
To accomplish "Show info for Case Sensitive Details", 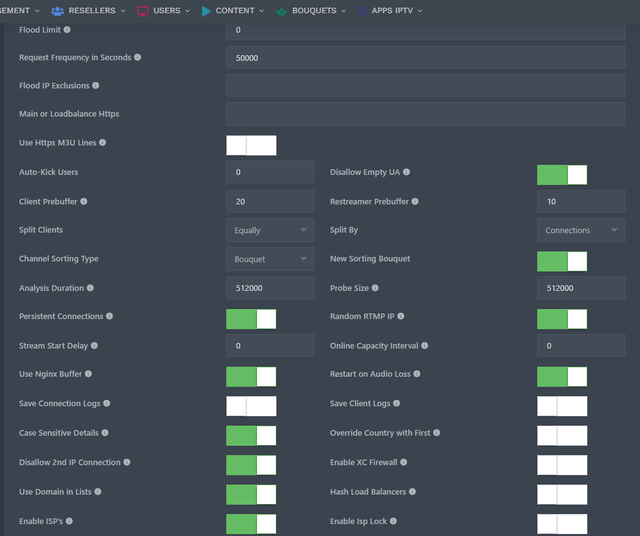I will tap(105, 433).
